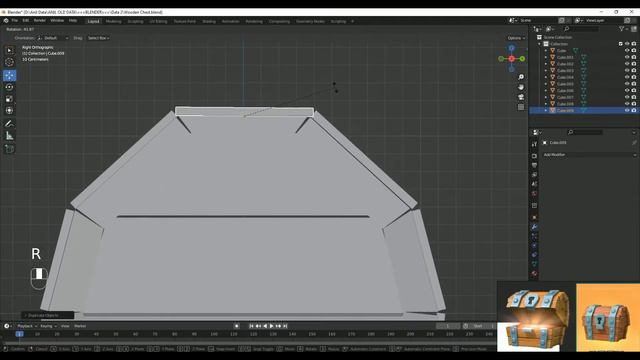640x360 pixels.
Task: Click the pan view hand icon
Action: [x=521, y=87]
